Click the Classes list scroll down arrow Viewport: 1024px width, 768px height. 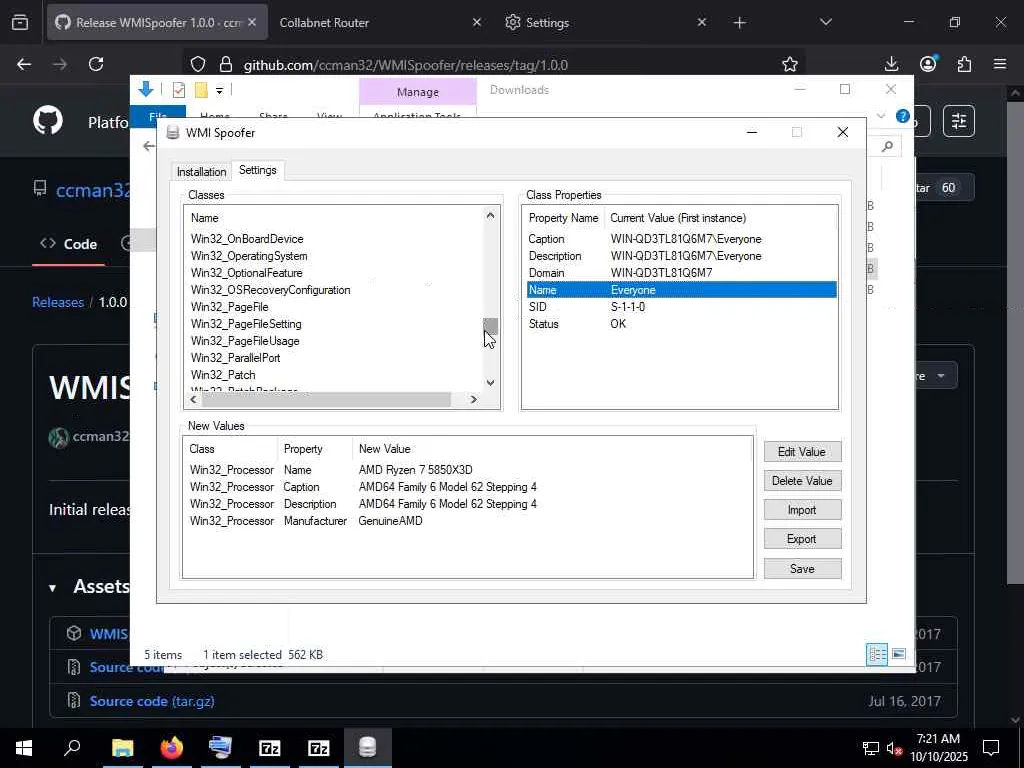click(x=490, y=383)
